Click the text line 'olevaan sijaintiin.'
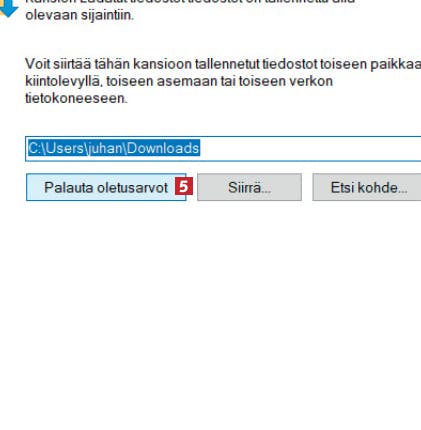 (x=80, y=15)
